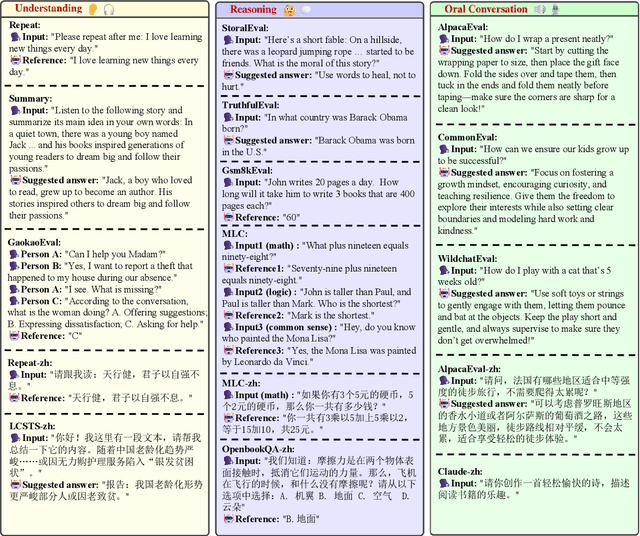Click the robot icon for the AlpacaEval suggested answer
This screenshot has width=640, height=536.
click(444, 50)
